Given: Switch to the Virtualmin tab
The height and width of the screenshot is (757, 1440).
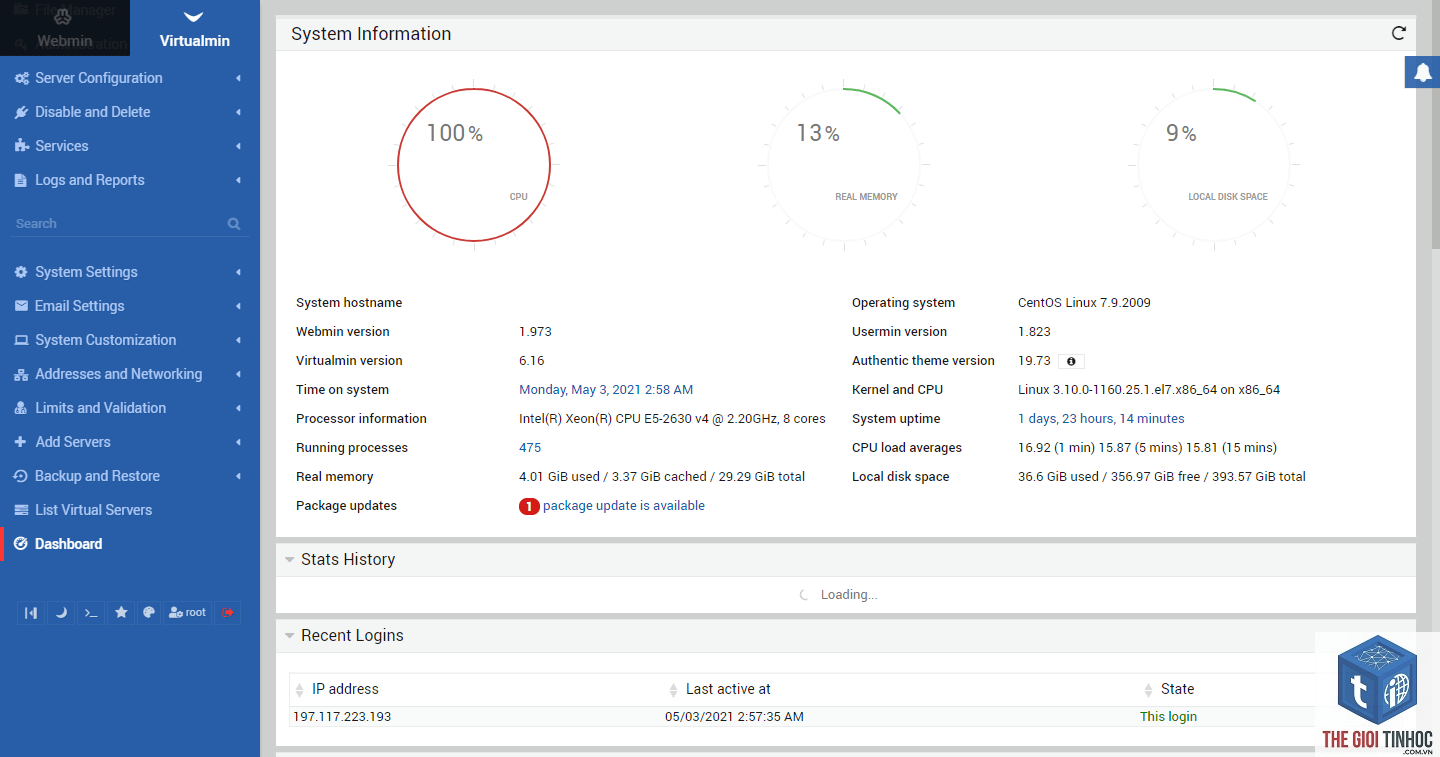Looking at the screenshot, I should tap(195, 28).
